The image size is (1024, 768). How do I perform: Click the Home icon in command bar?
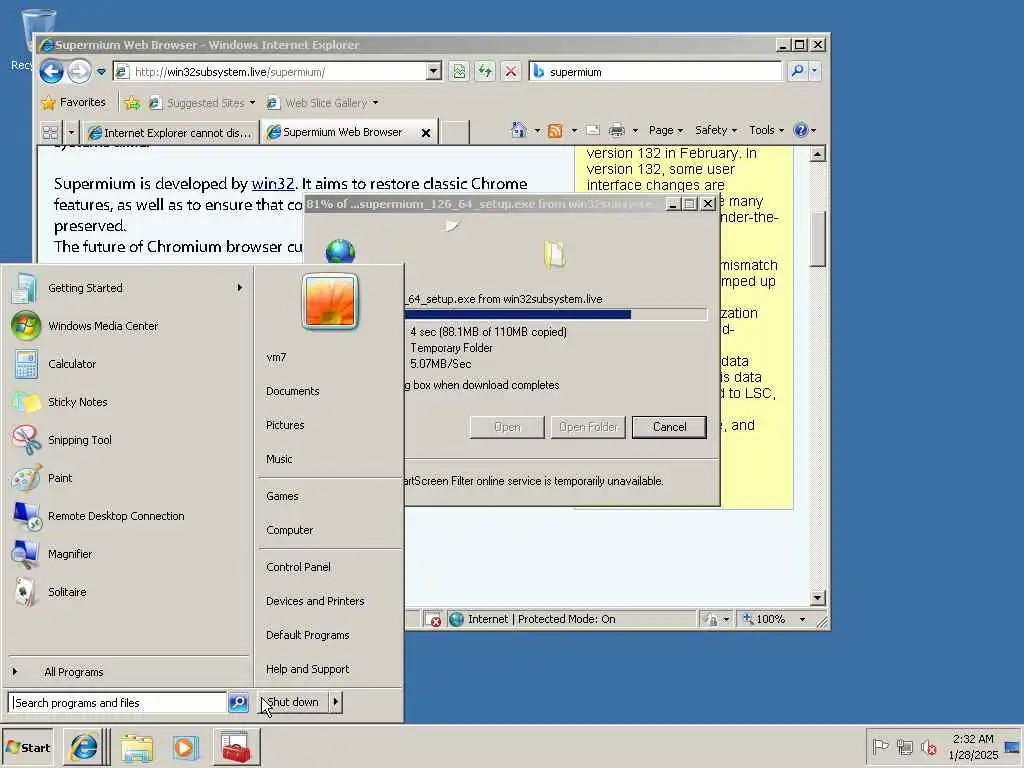pyautogui.click(x=519, y=130)
